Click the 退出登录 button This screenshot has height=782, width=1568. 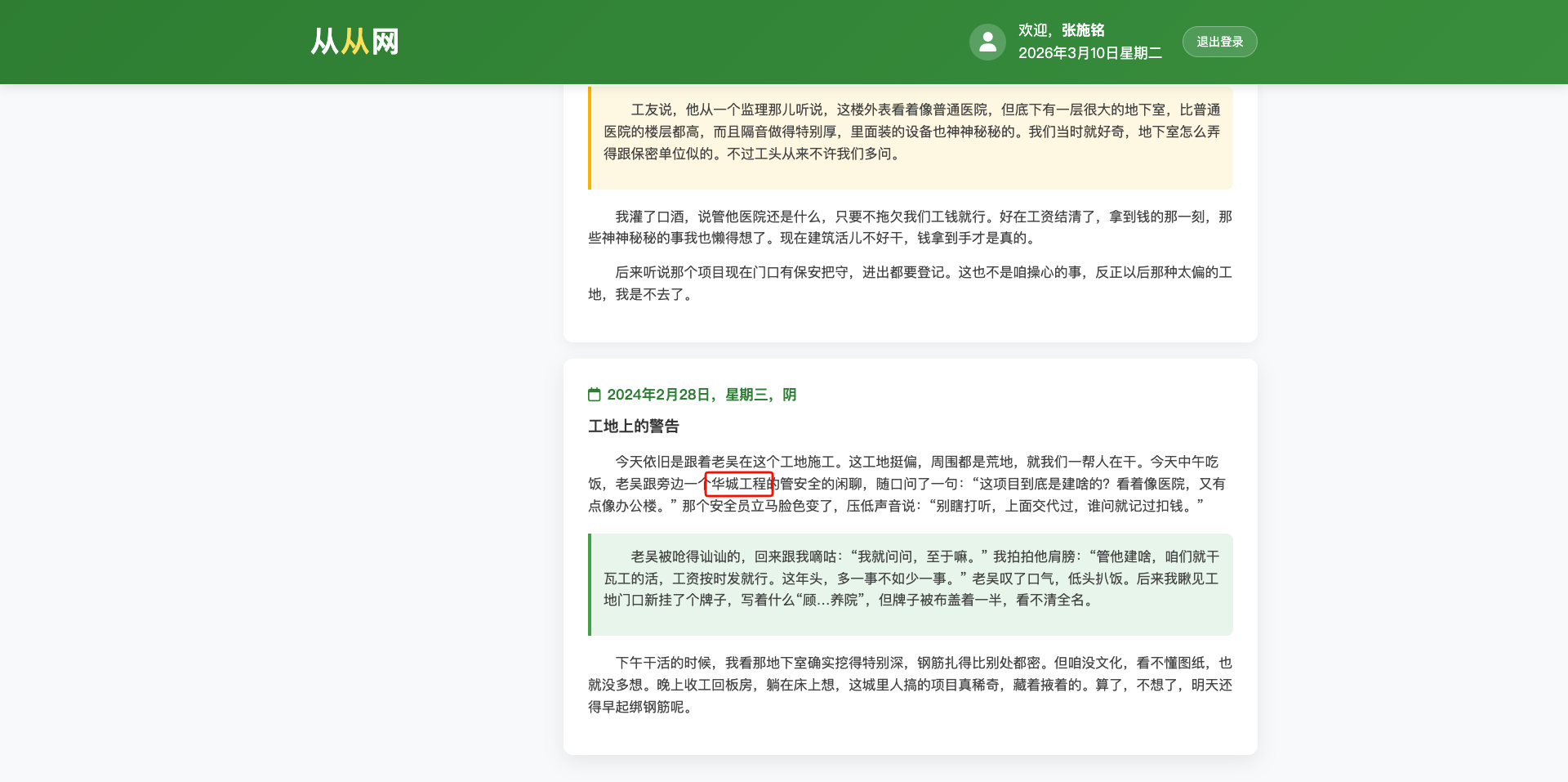tap(1219, 41)
